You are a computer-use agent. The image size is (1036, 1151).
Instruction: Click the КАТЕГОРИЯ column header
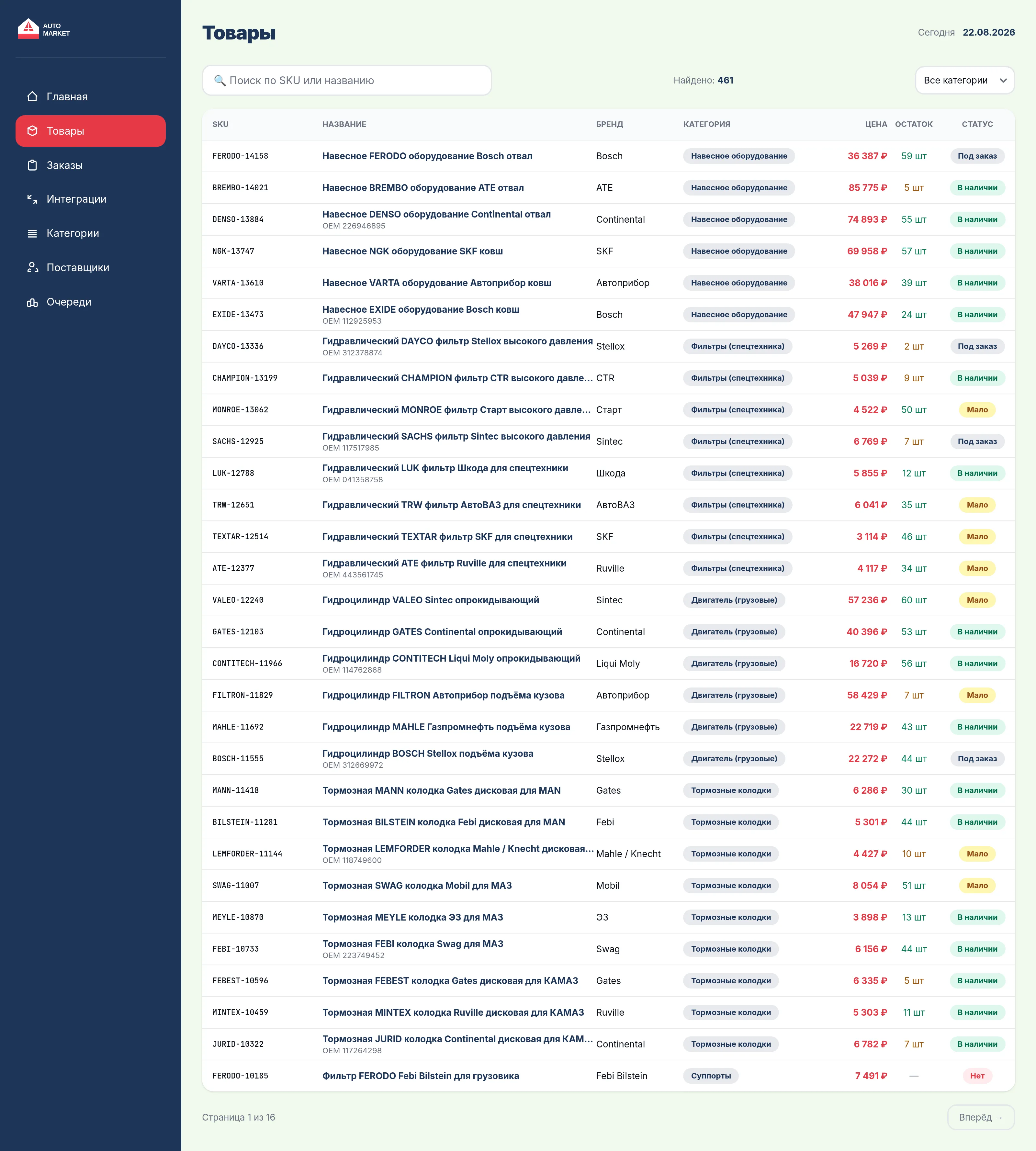coord(706,124)
